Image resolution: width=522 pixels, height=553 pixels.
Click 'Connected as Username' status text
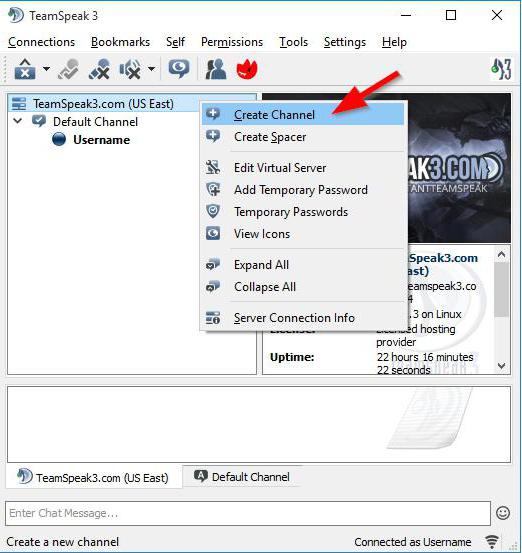tap(413, 542)
